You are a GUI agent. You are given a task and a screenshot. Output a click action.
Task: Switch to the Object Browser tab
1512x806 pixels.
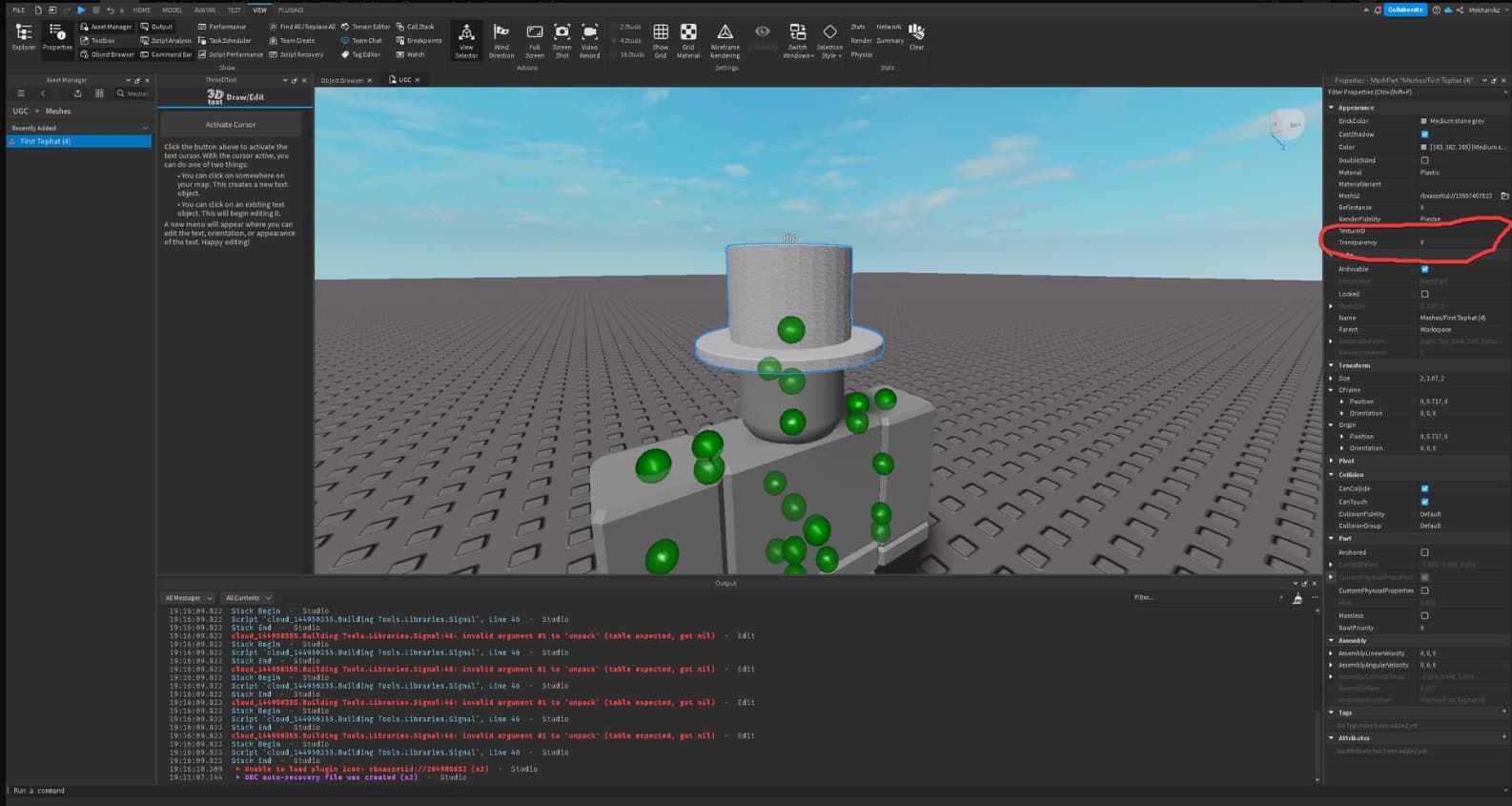coord(342,80)
